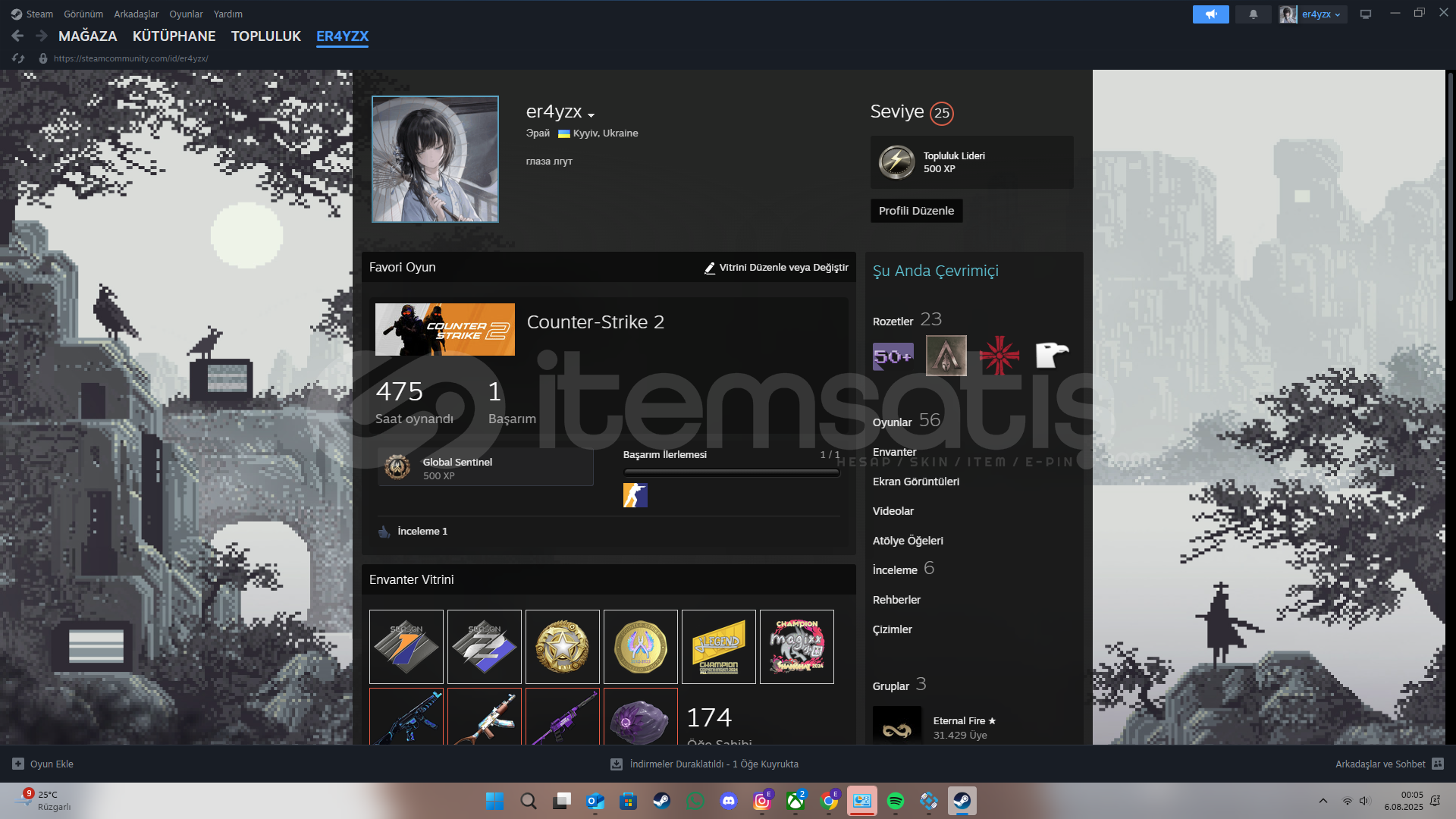
Task: Click the Başarım İlerlemesi progress bar
Action: point(732,472)
